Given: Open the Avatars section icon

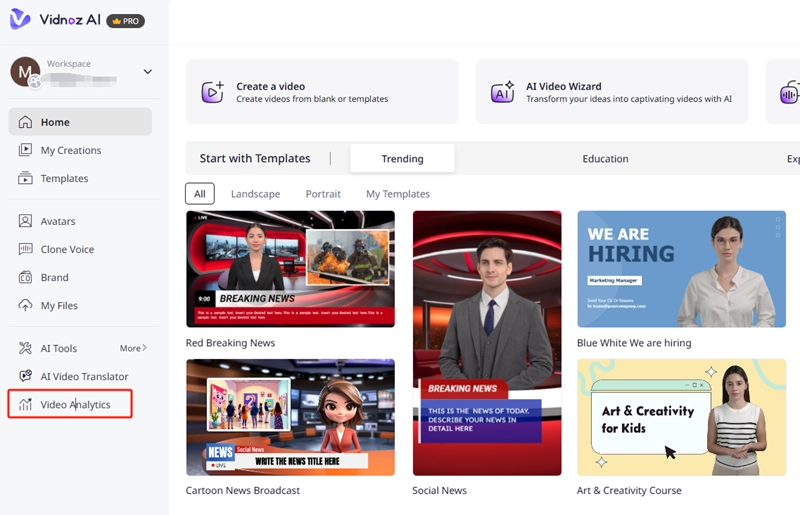Looking at the screenshot, I should tap(25, 221).
